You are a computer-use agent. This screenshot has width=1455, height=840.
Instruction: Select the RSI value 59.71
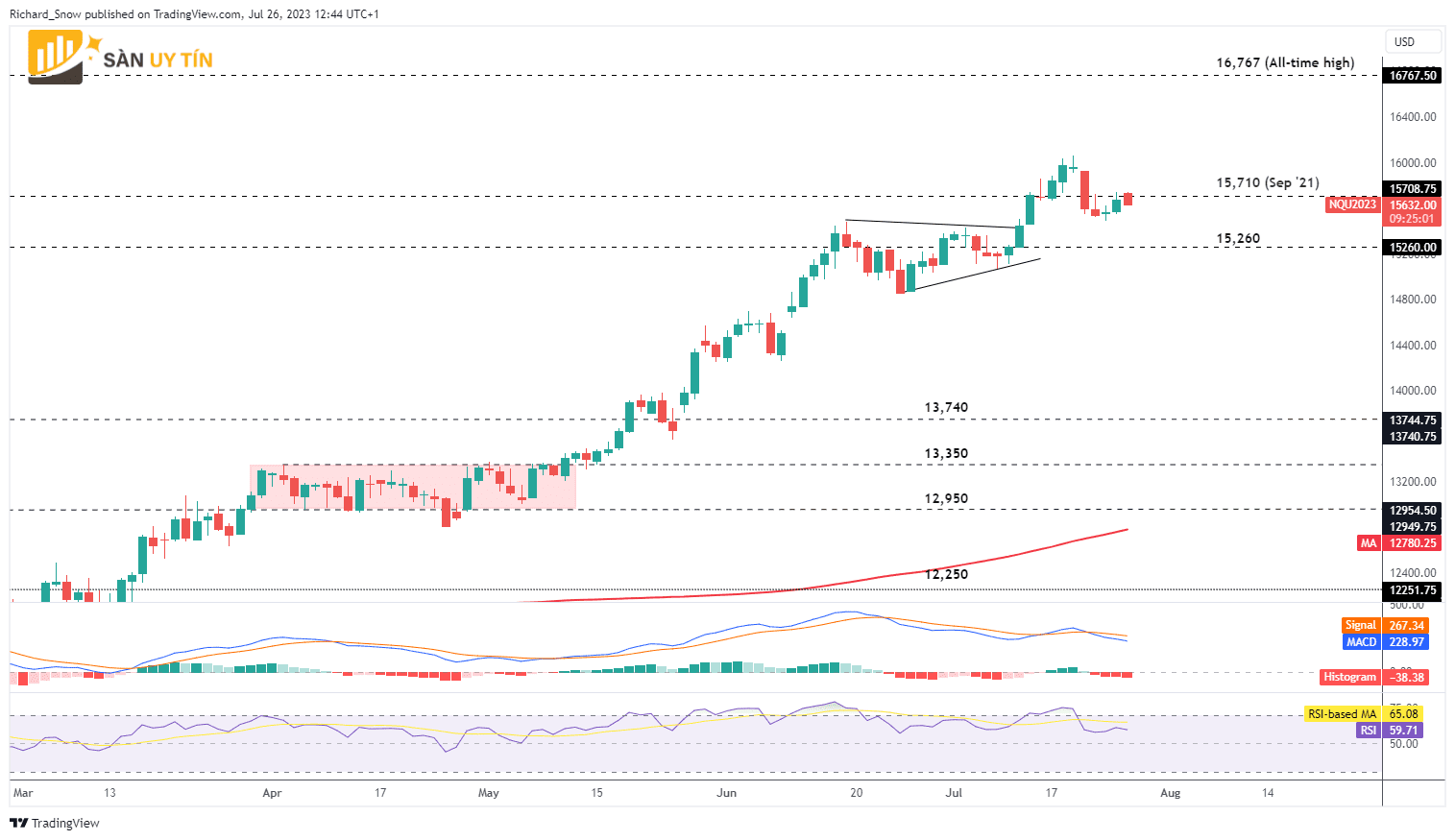tap(1403, 730)
